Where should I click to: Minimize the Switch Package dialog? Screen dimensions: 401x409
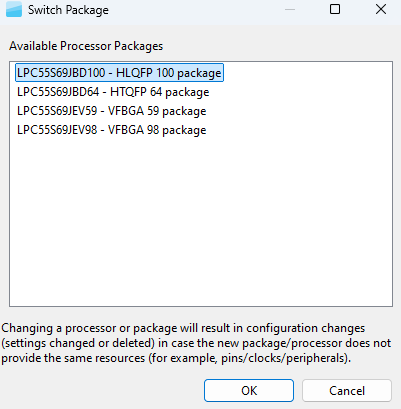click(x=290, y=9)
